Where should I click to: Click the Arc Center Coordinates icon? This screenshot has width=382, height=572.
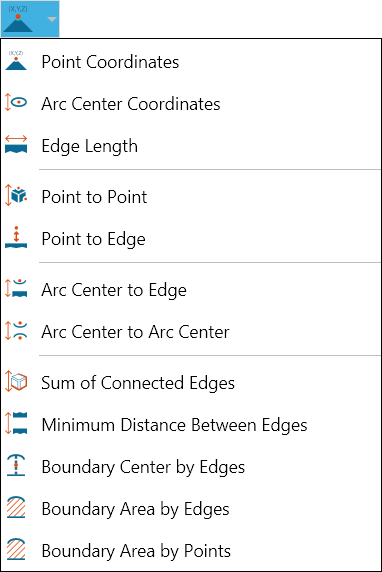[16, 103]
